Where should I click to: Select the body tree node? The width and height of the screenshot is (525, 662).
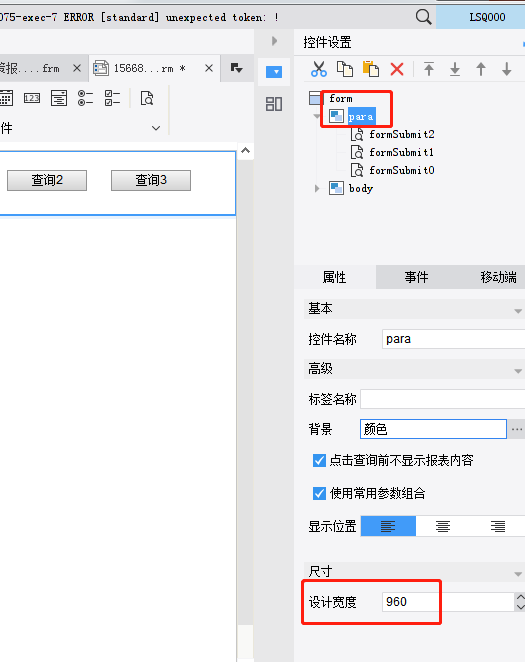[361, 188]
